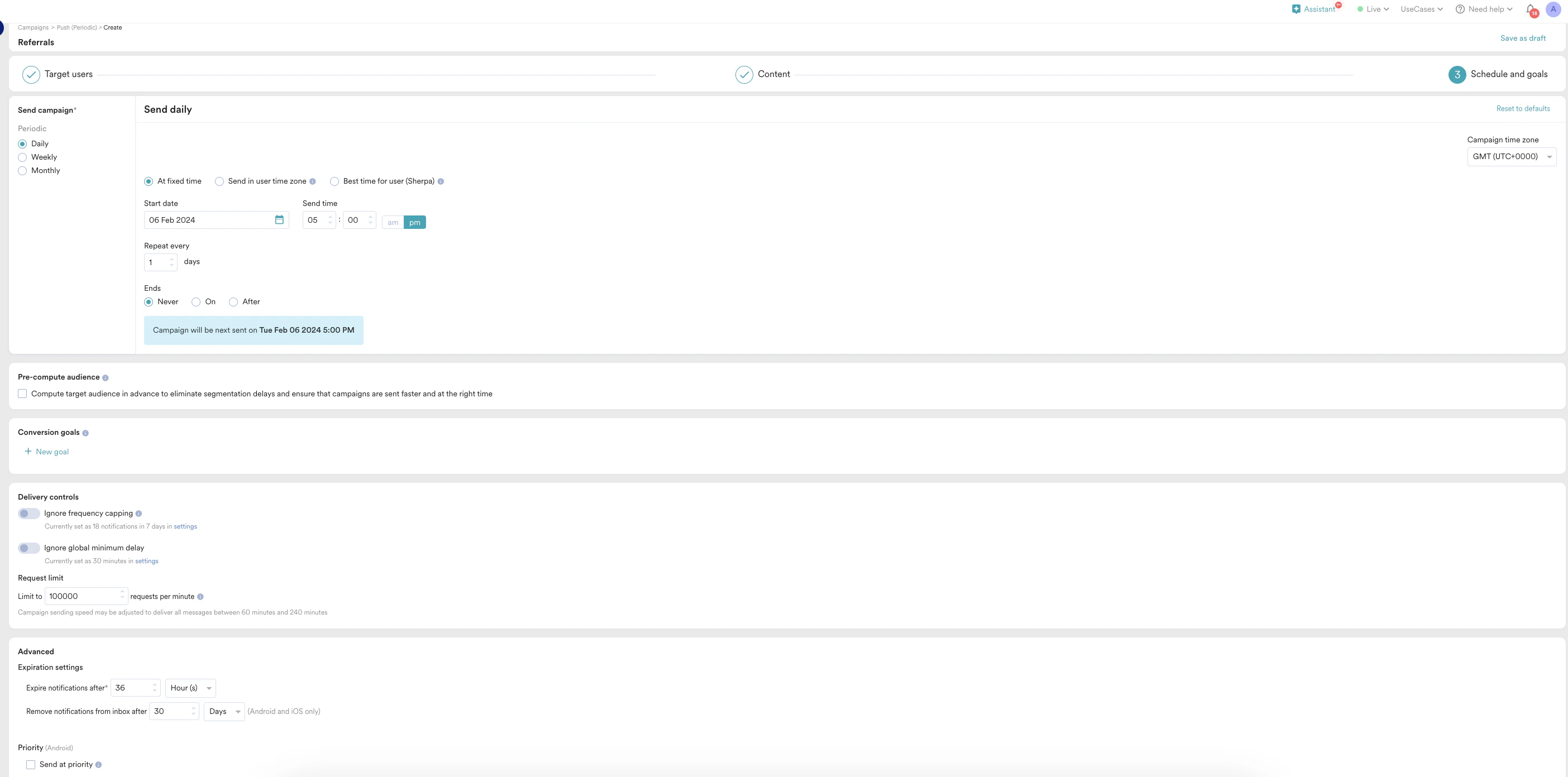
Task: Open the calendar icon in Start date field
Action: pyautogui.click(x=279, y=220)
